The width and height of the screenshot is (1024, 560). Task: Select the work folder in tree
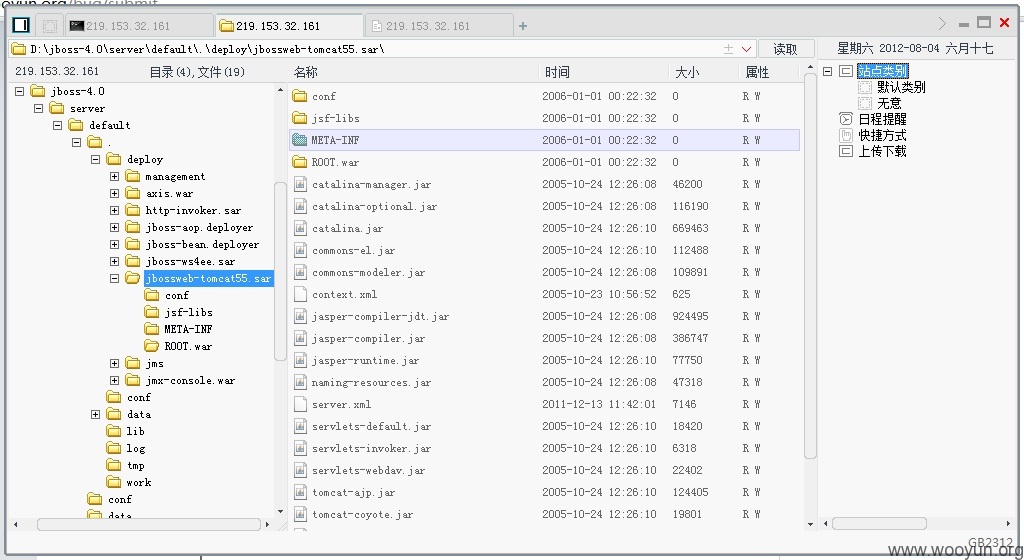pos(138,482)
